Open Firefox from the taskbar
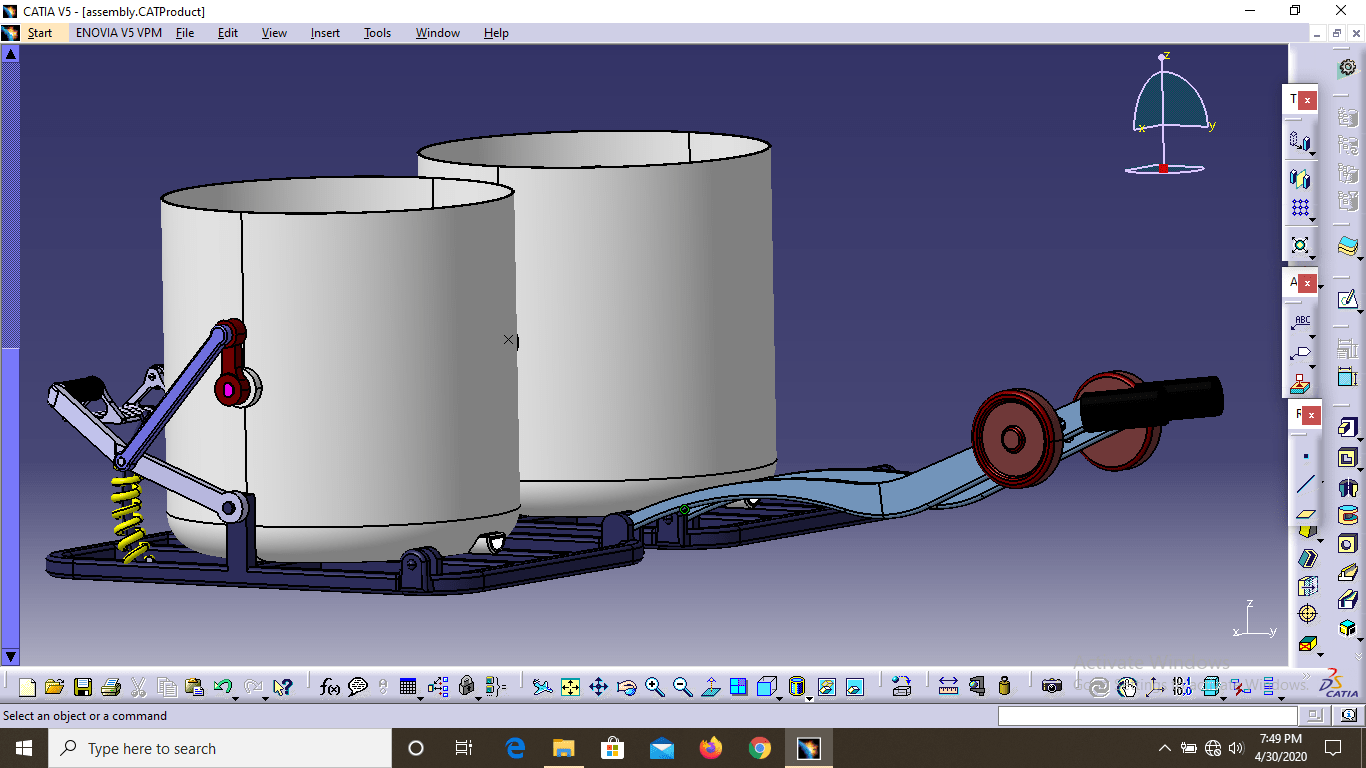This screenshot has width=1366, height=768. (711, 748)
